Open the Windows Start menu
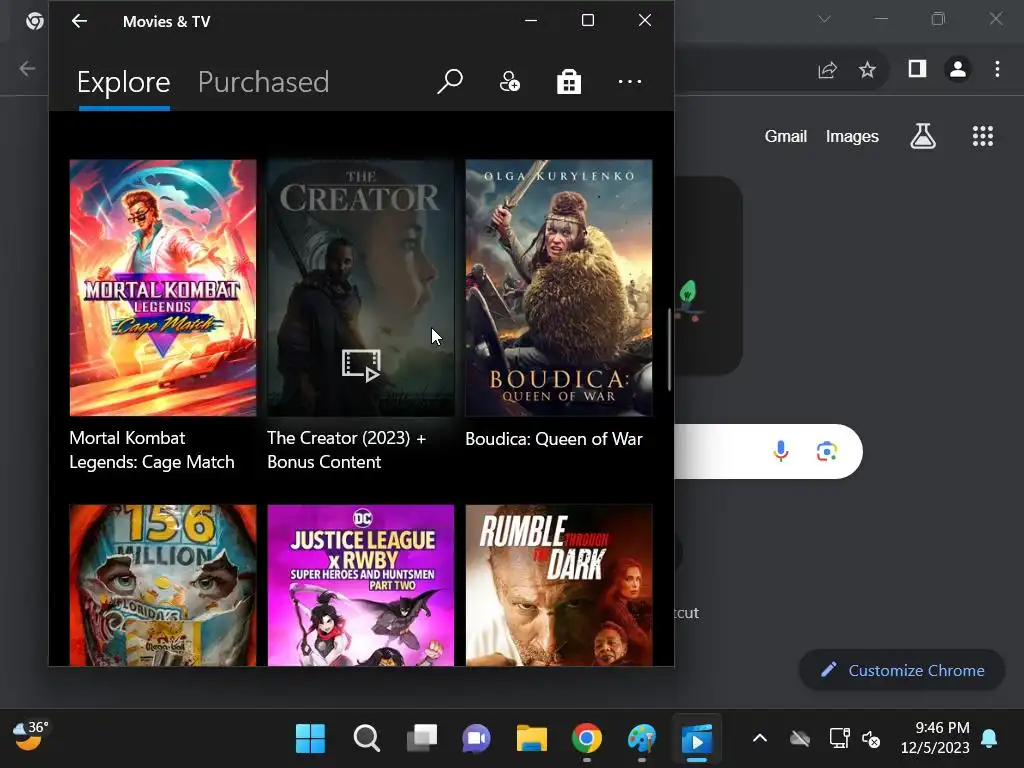The image size is (1024, 768). 310,739
